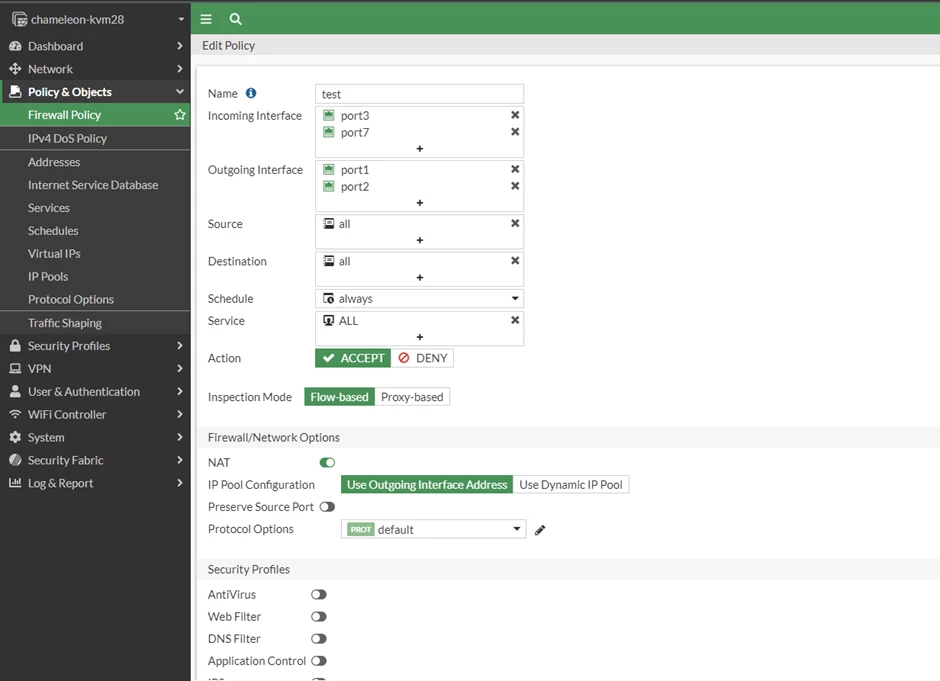
Task: Select Use Dynamic IP Pool
Action: [x=571, y=484]
